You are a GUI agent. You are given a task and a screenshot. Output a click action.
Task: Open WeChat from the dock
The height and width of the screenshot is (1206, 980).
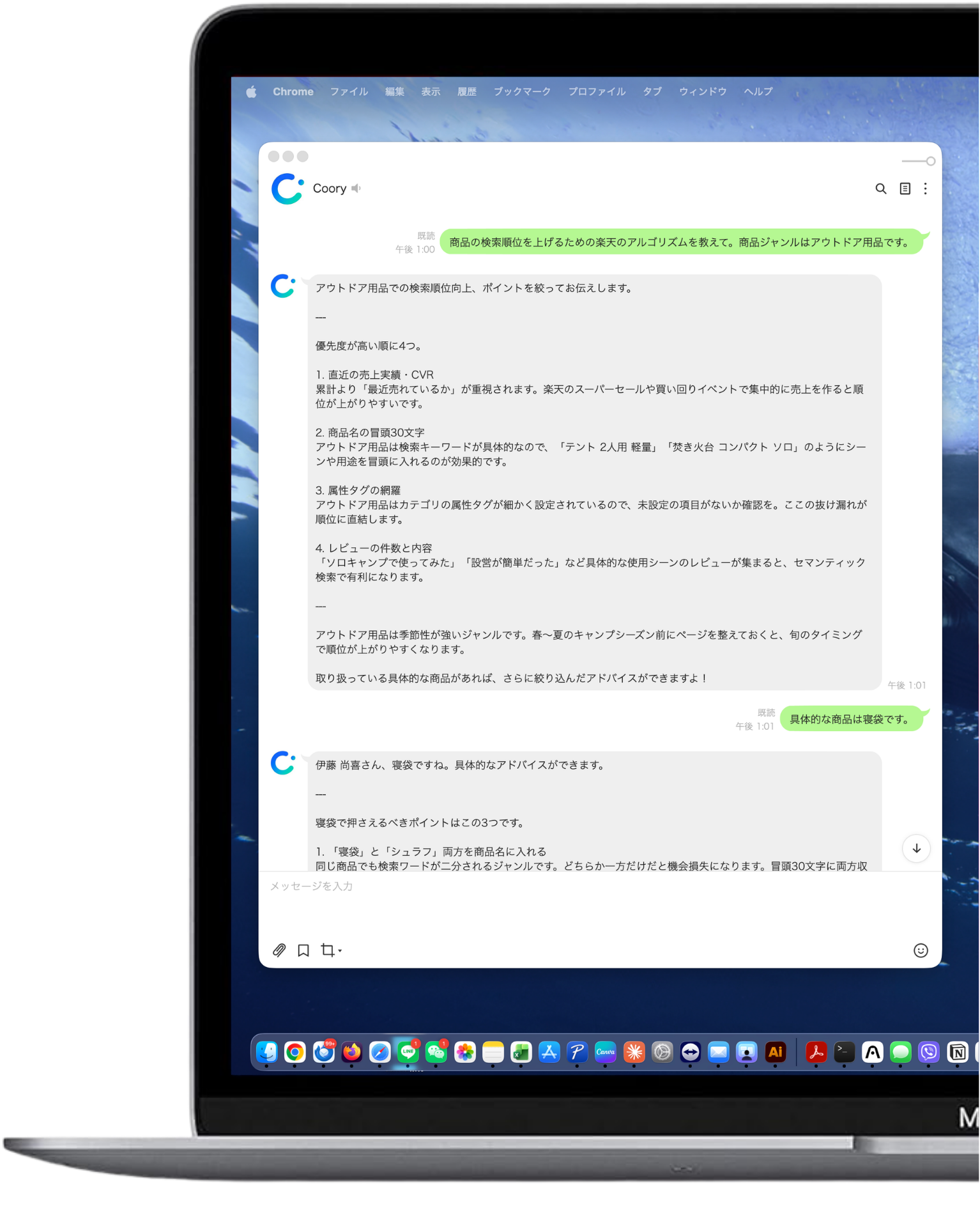436,1052
